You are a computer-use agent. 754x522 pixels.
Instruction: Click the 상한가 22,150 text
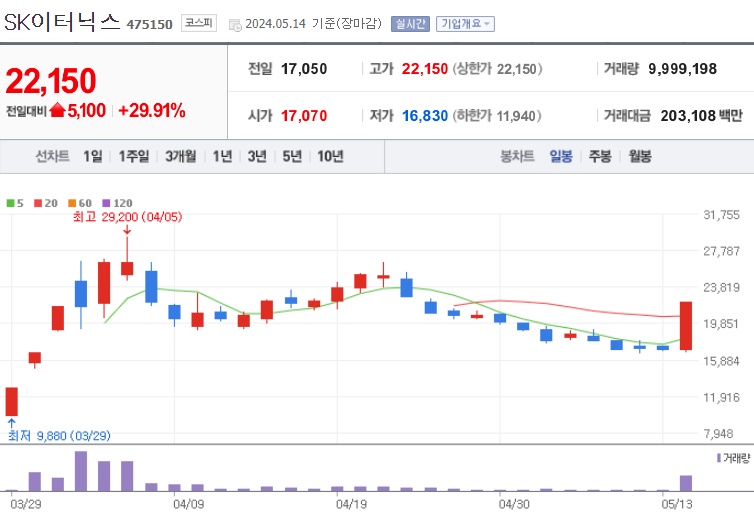pyautogui.click(x=498, y=69)
